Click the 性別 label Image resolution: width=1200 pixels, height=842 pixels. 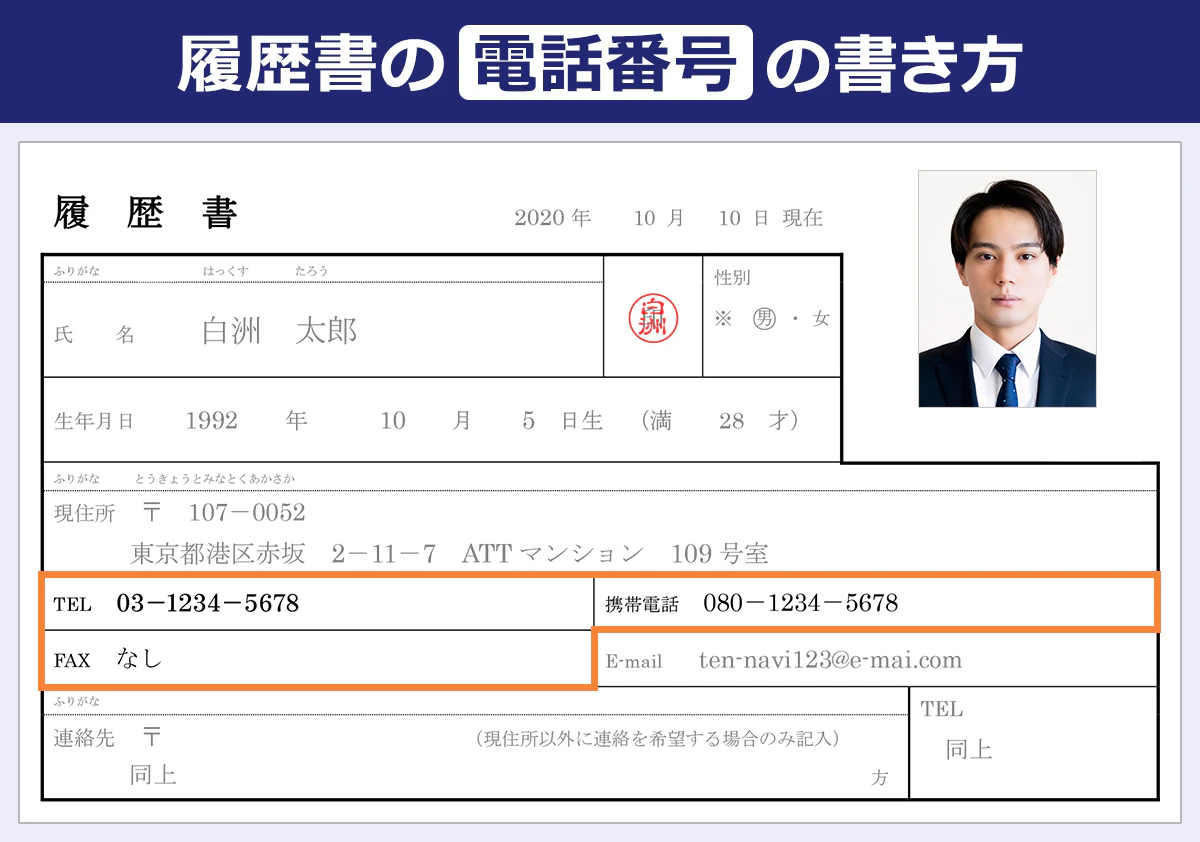(732, 278)
